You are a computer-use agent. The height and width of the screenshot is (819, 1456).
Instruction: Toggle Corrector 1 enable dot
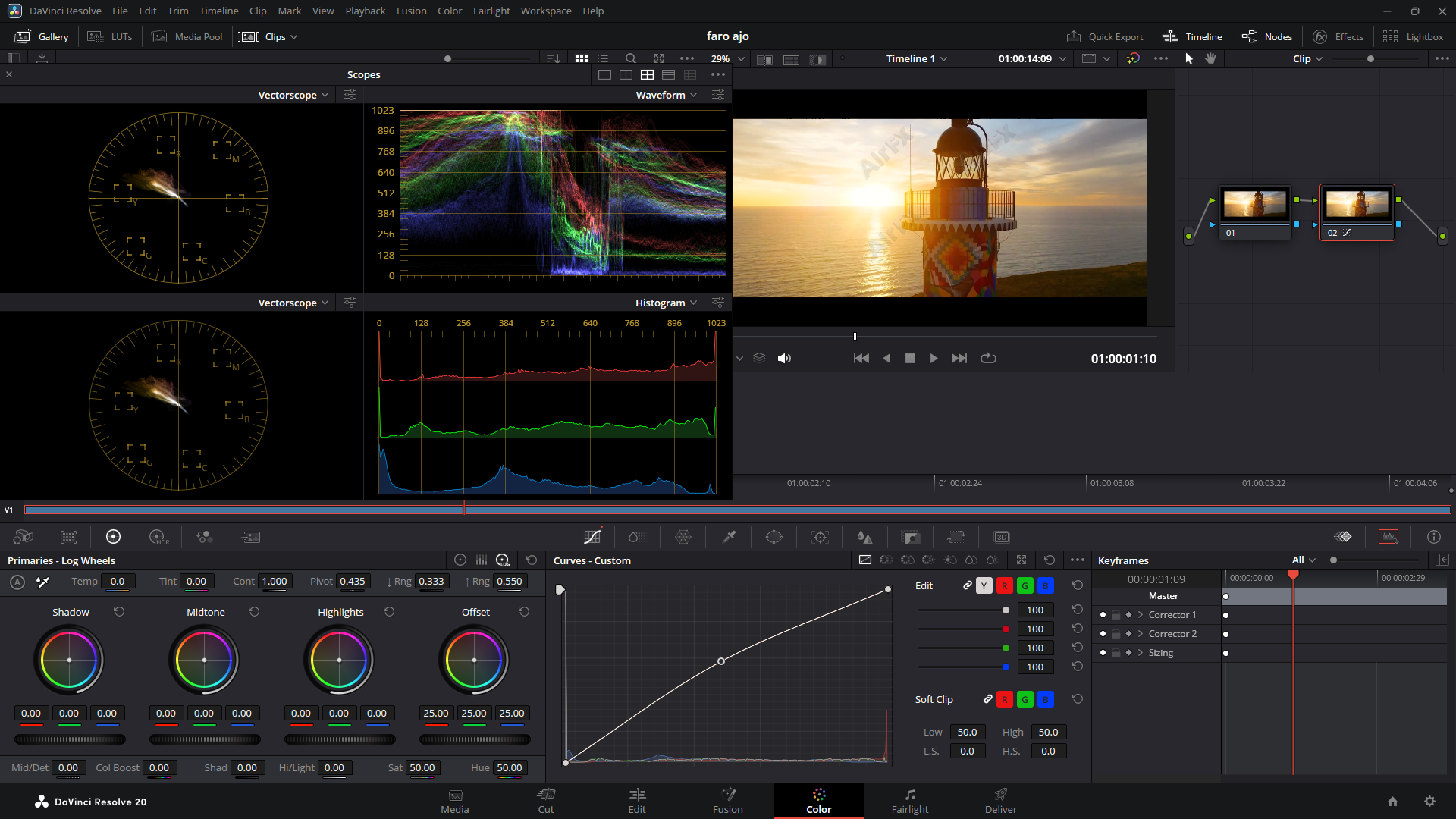point(1103,615)
